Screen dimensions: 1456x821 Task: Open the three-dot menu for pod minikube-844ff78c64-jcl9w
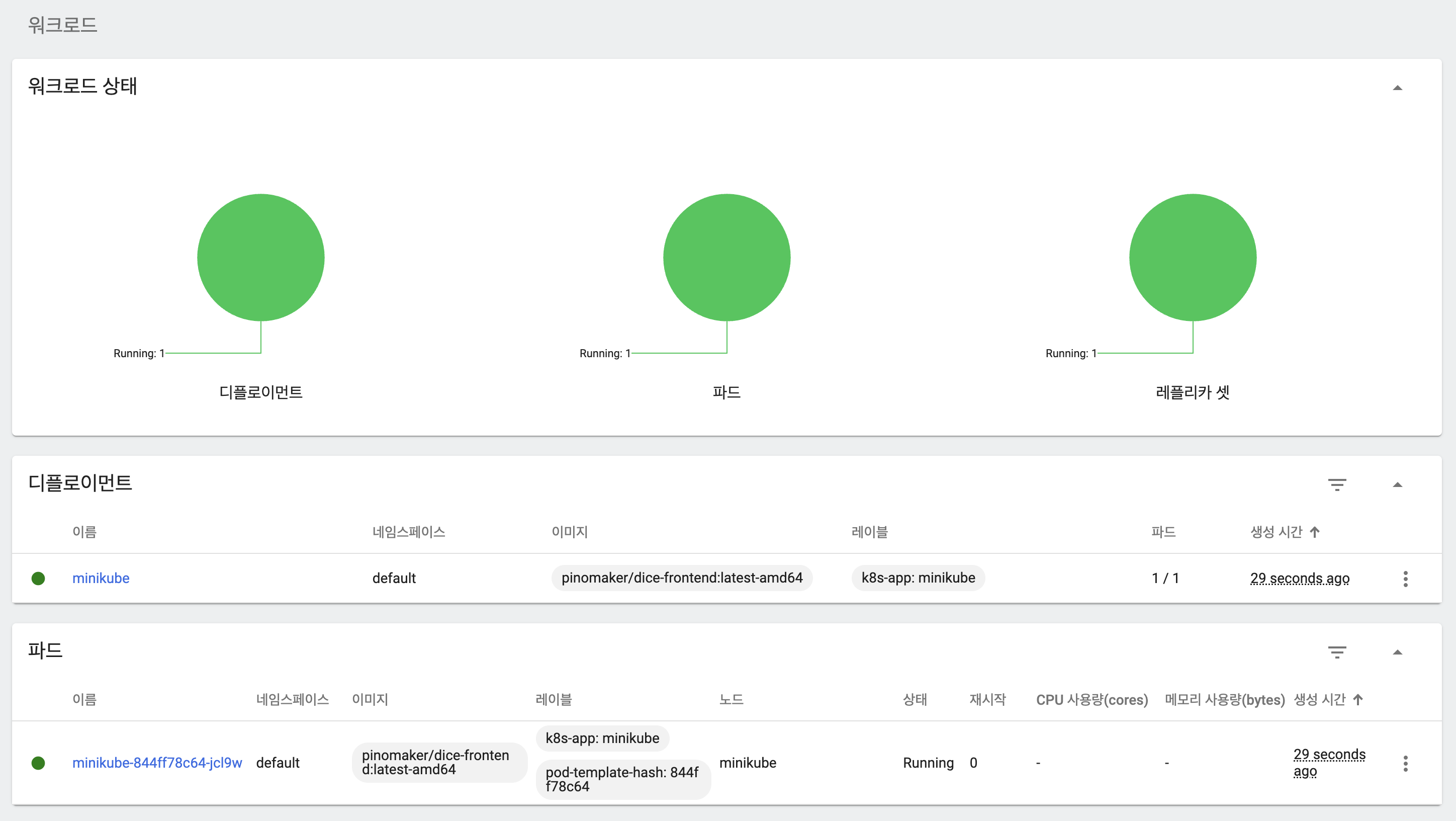point(1405,763)
